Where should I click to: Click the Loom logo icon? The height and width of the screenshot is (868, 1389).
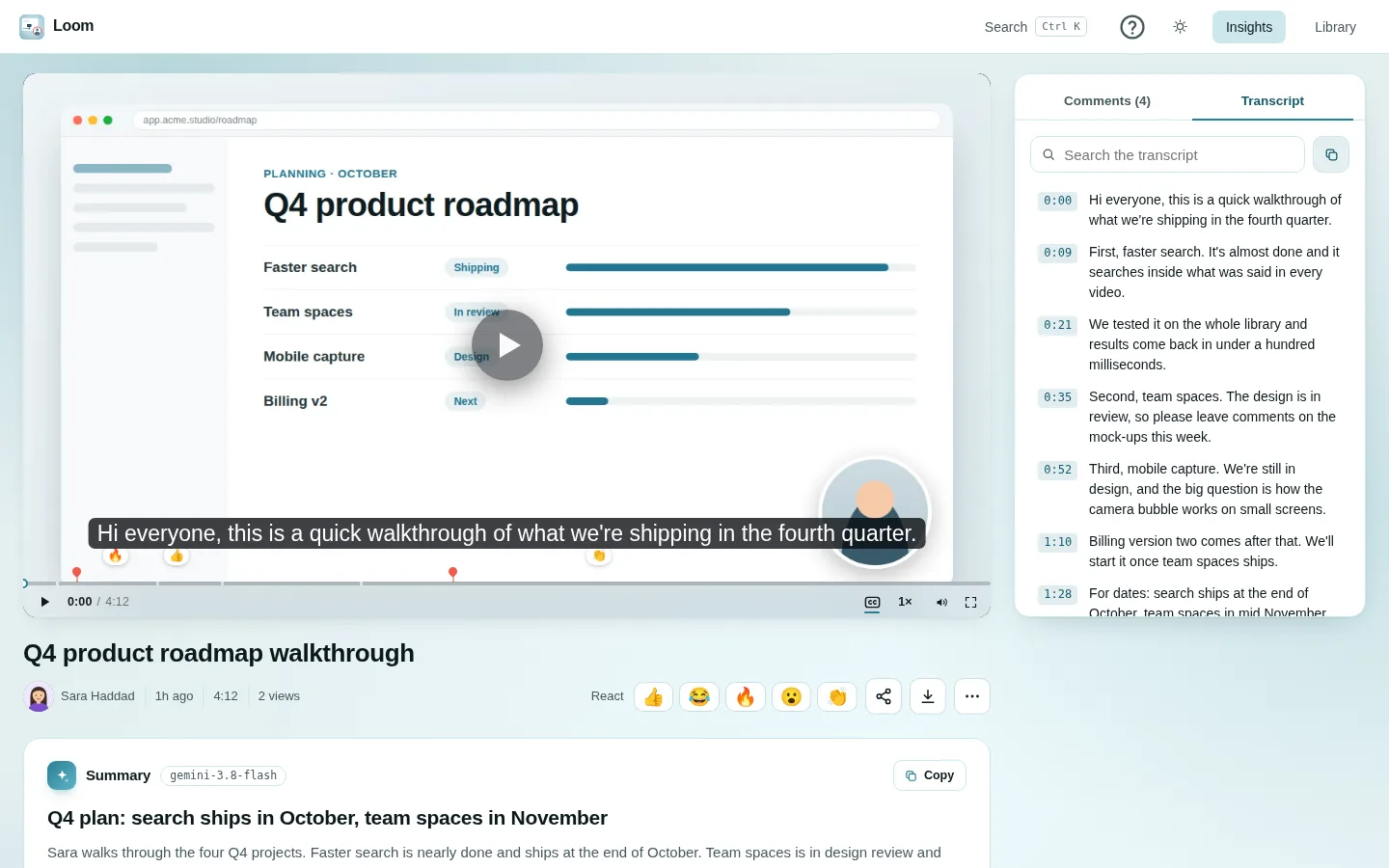[32, 27]
